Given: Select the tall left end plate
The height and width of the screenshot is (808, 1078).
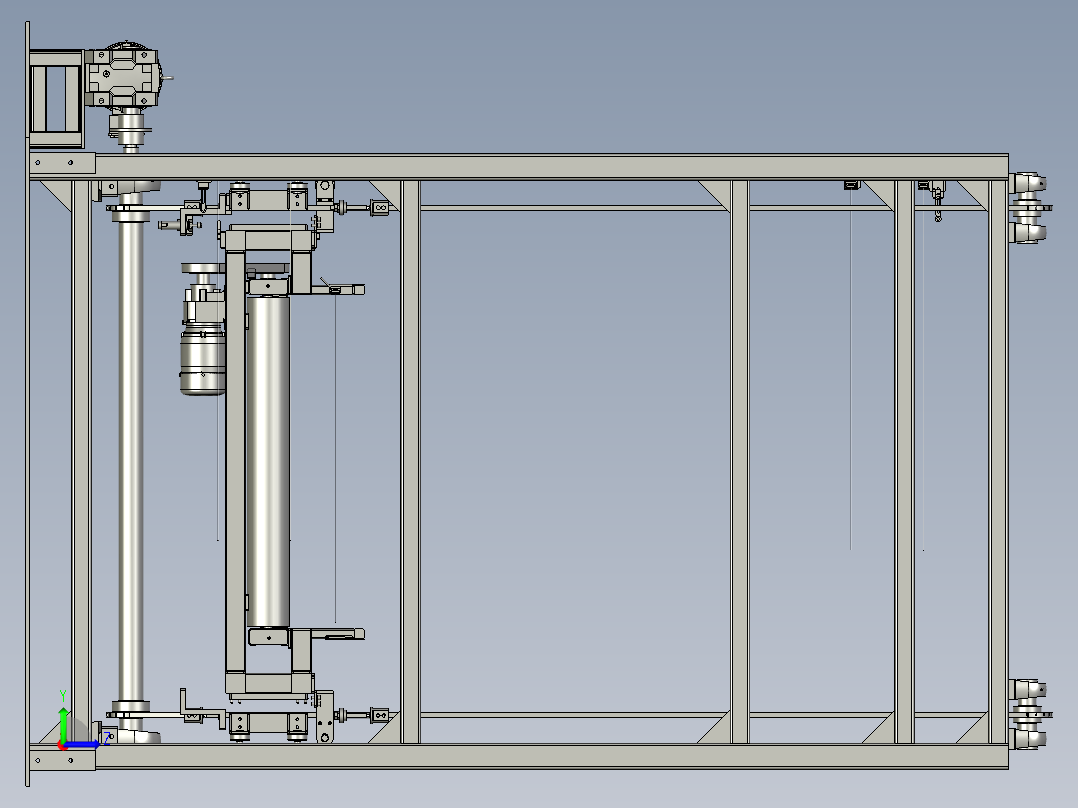Looking at the screenshot, I should [28, 404].
